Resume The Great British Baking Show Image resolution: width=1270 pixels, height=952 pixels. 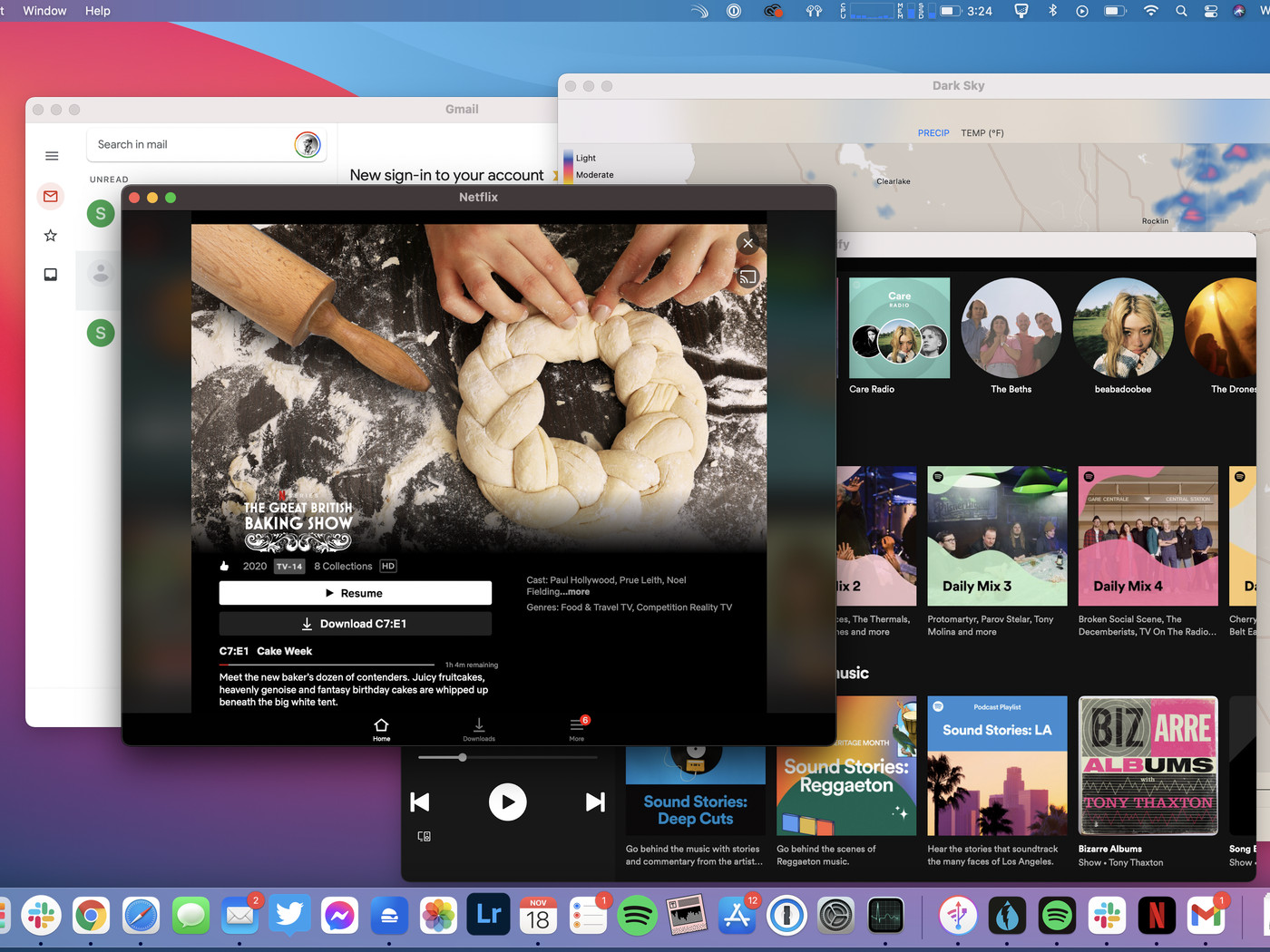[356, 593]
